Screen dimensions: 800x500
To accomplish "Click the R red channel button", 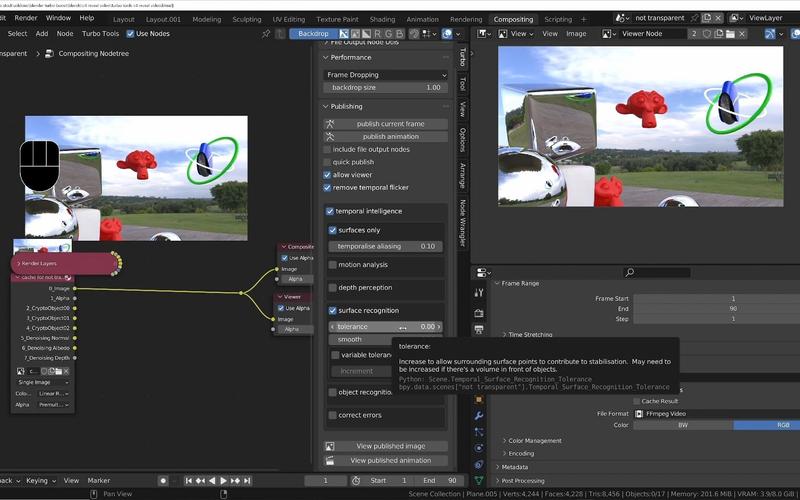I will pyautogui.click(x=378, y=34).
